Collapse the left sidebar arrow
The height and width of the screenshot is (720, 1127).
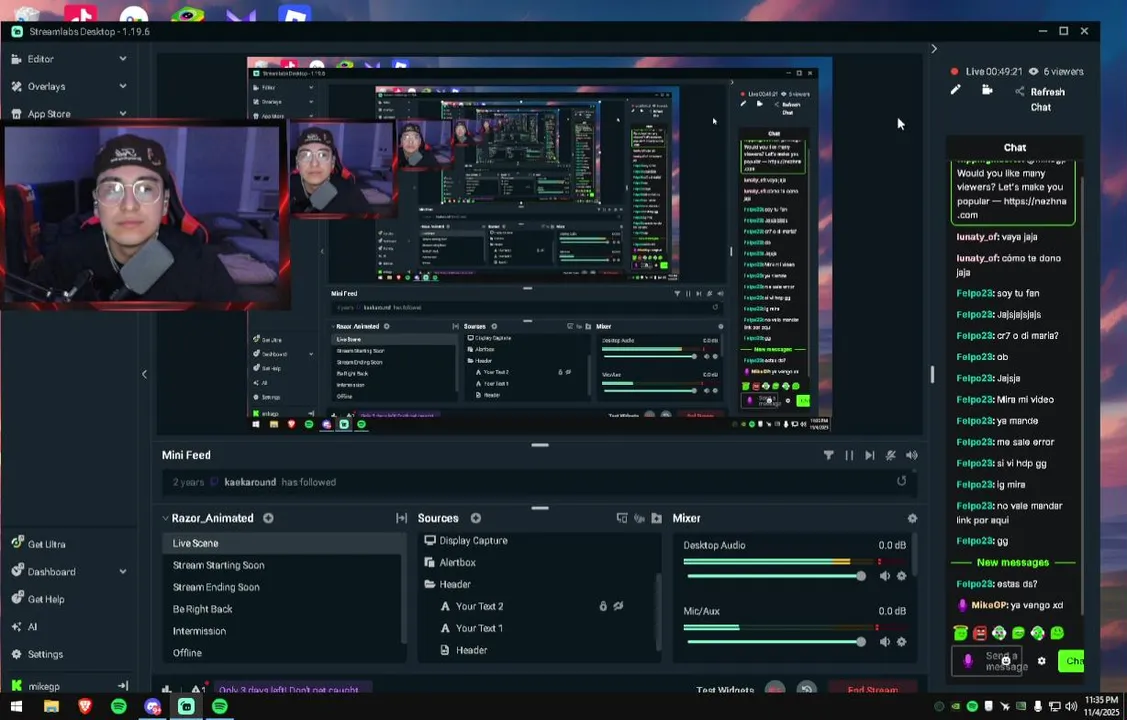[x=144, y=374]
